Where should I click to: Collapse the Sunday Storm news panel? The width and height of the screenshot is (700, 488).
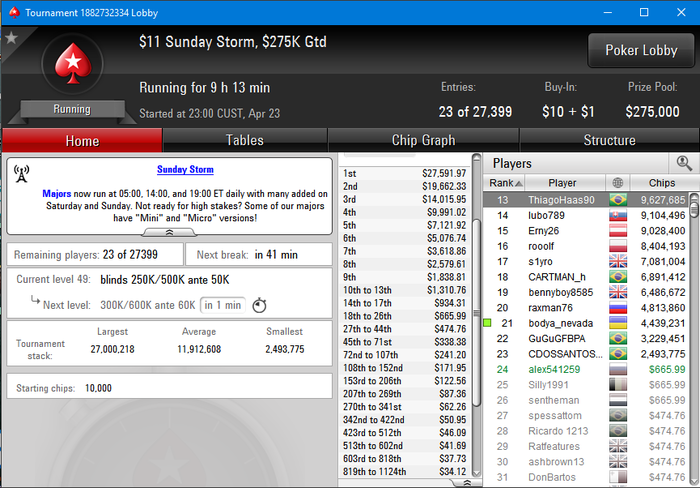[x=169, y=232]
